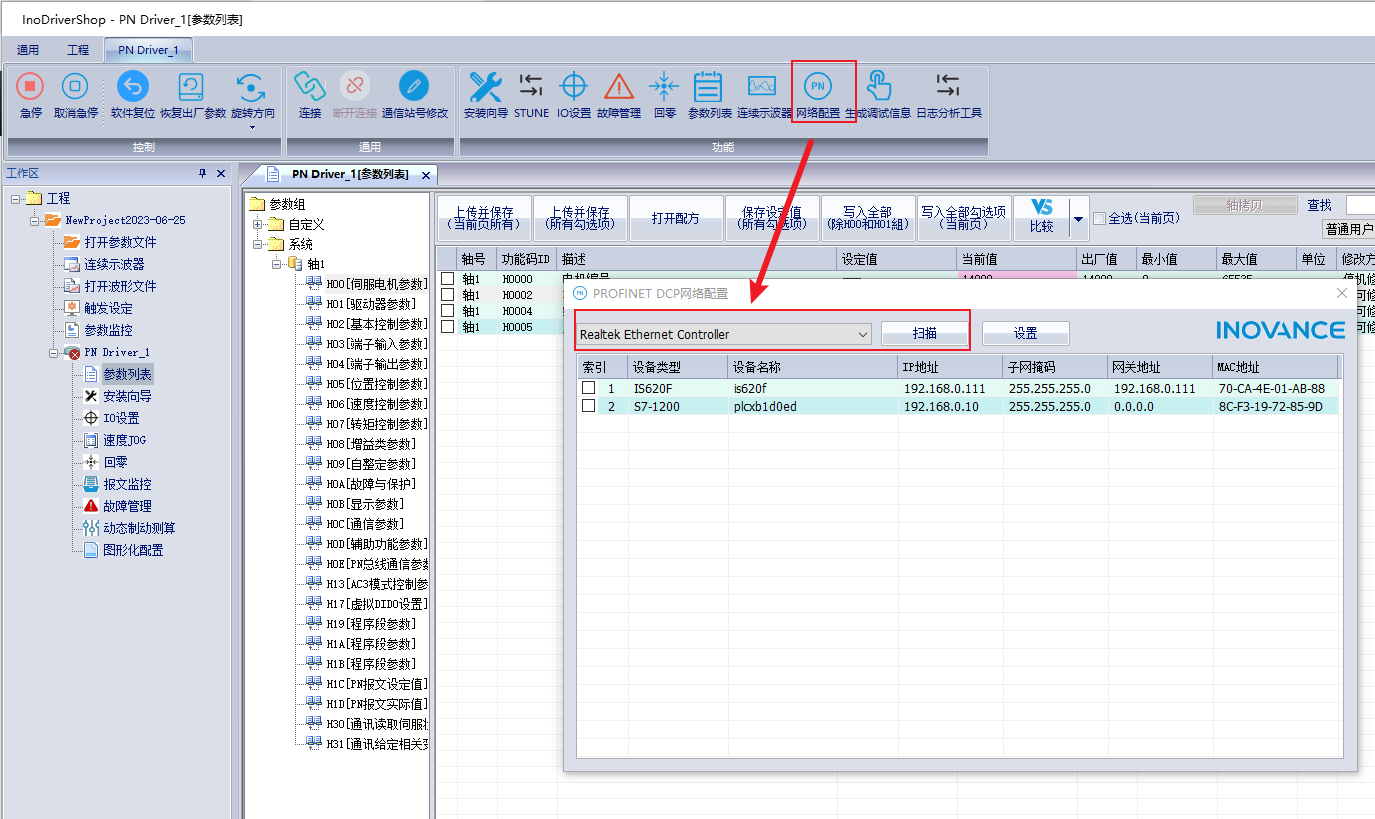Click 上传并保存(当前页所有) button

(484, 218)
